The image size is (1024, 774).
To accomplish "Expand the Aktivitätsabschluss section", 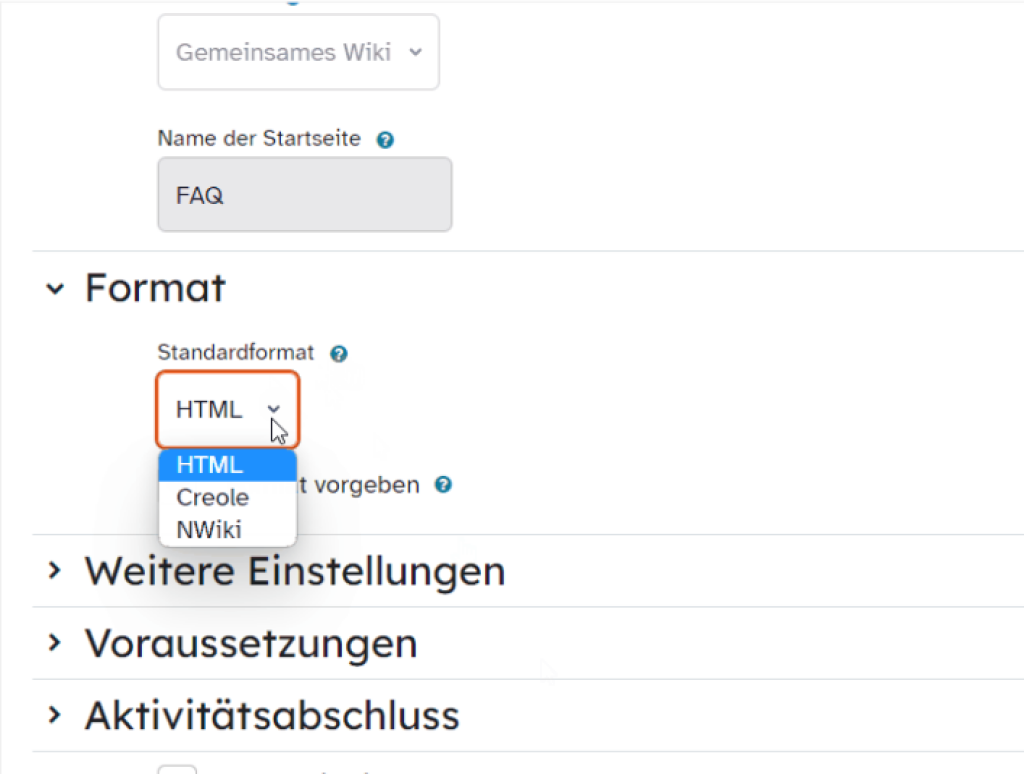I will 55,716.
